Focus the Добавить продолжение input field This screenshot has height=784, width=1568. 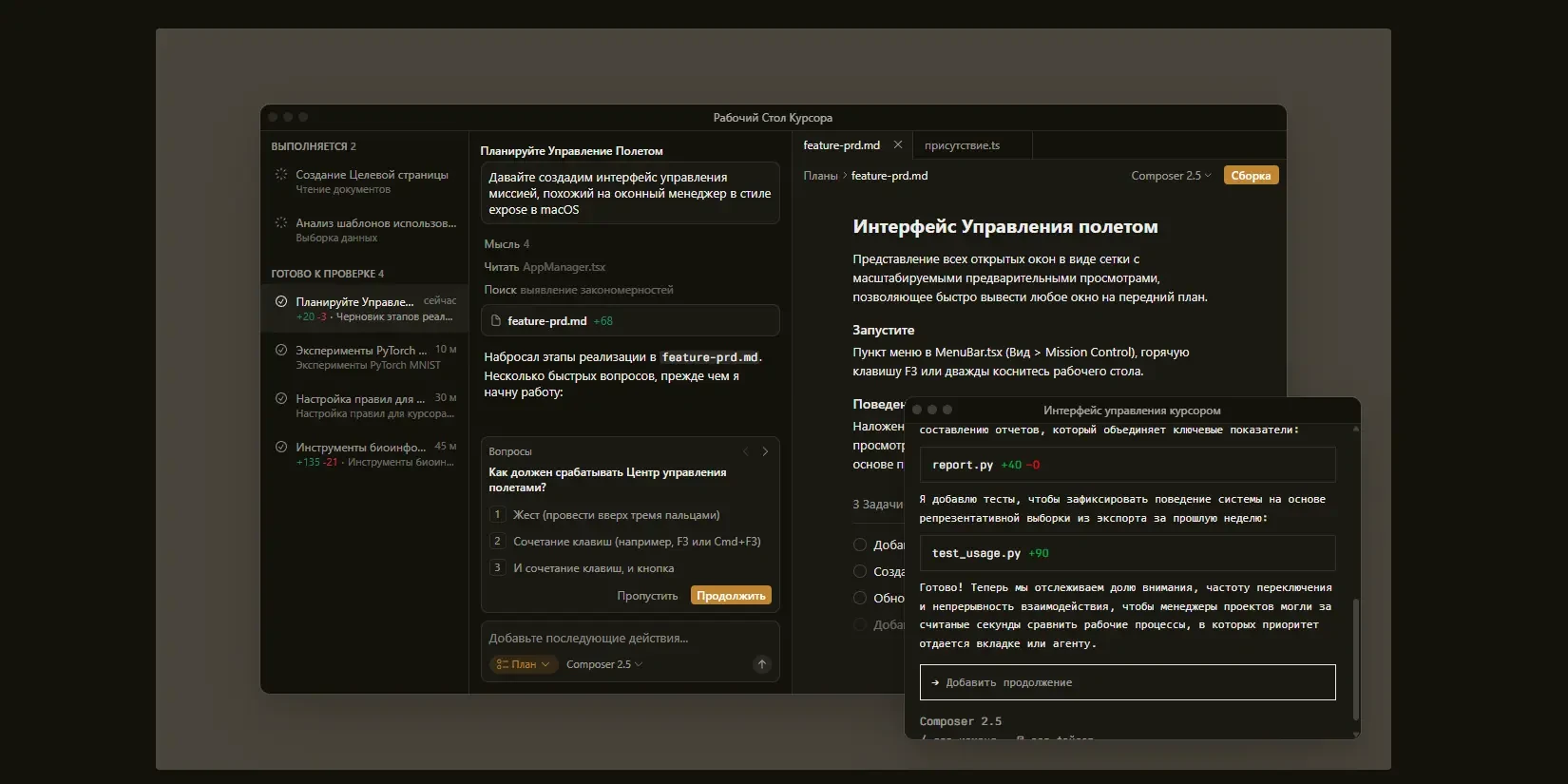point(1127,682)
